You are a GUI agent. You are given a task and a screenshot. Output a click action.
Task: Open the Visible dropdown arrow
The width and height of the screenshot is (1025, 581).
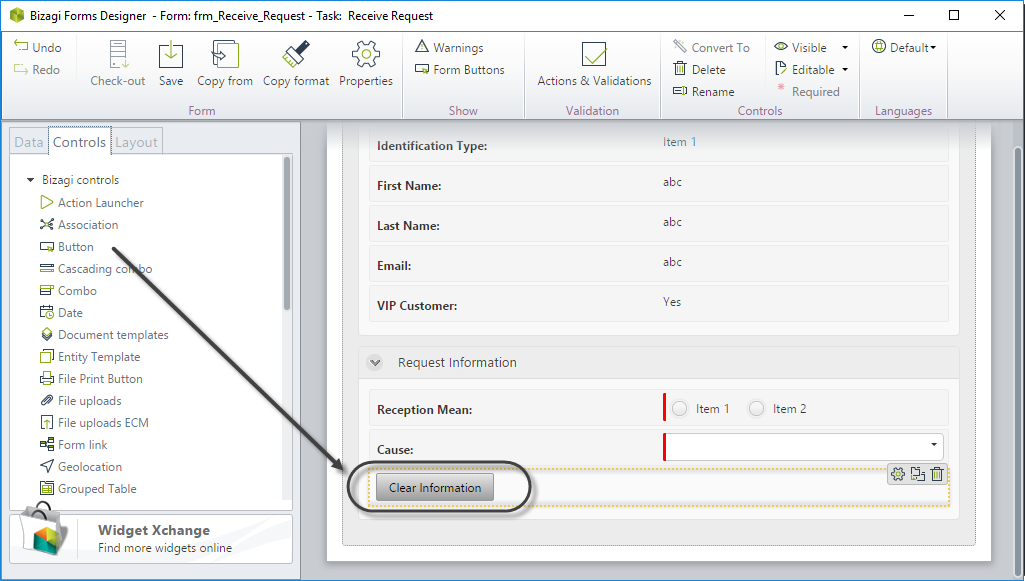(x=845, y=48)
